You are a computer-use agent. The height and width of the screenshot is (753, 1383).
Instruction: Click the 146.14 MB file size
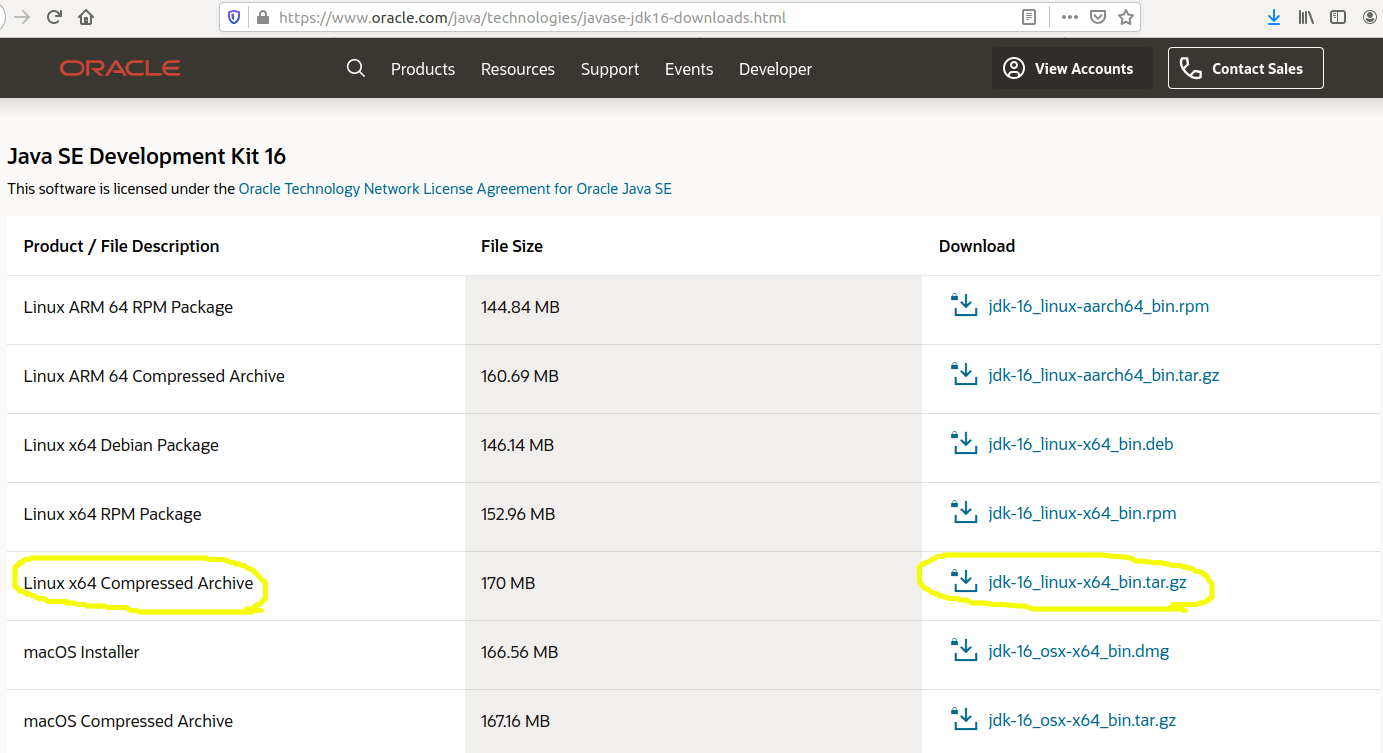(517, 445)
